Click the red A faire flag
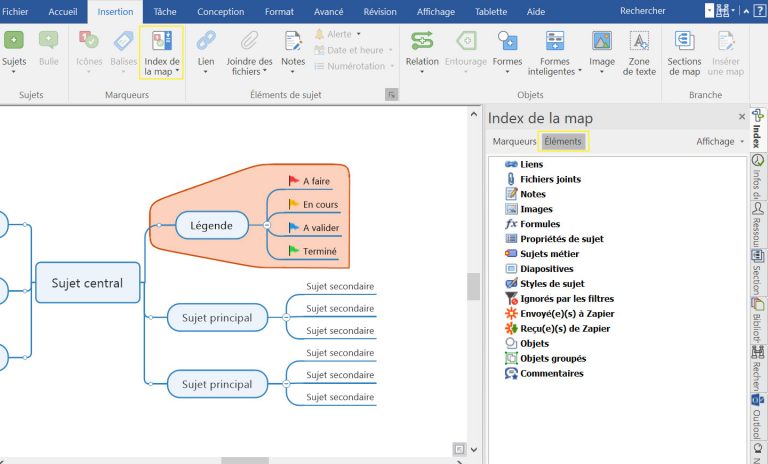 (294, 181)
